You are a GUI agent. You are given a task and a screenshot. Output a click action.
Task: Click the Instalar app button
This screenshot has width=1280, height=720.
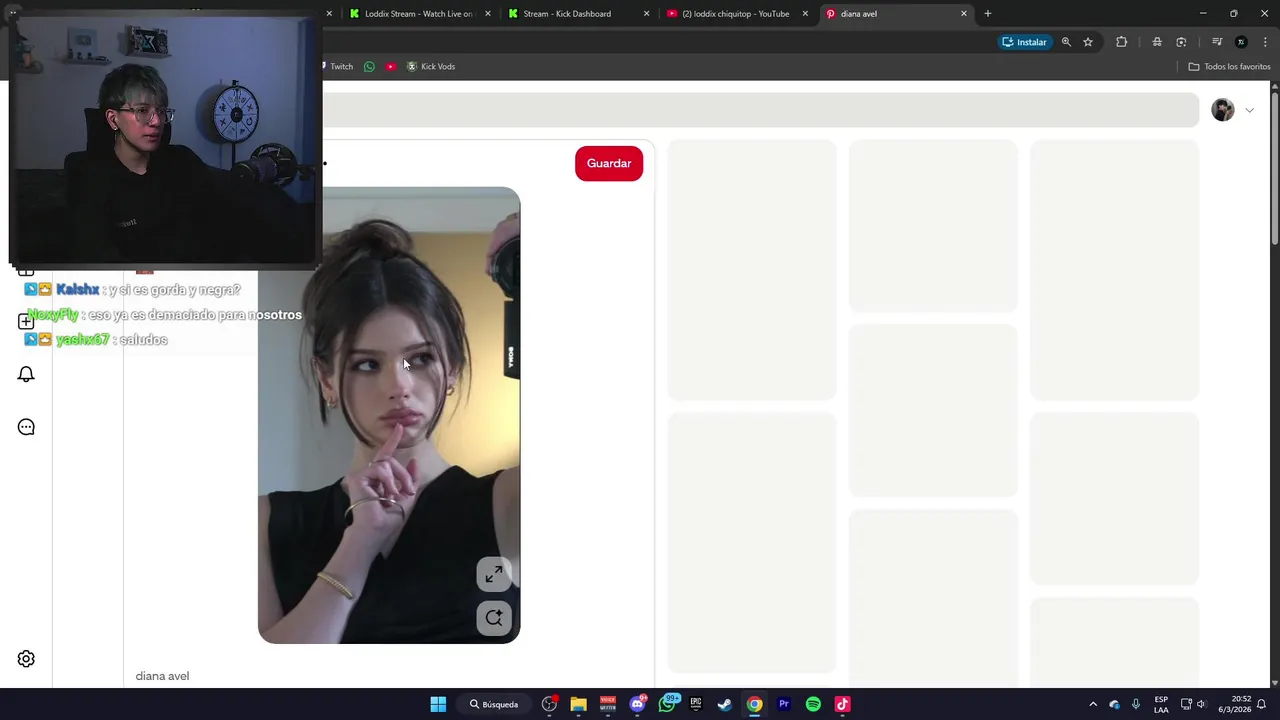(x=1024, y=42)
